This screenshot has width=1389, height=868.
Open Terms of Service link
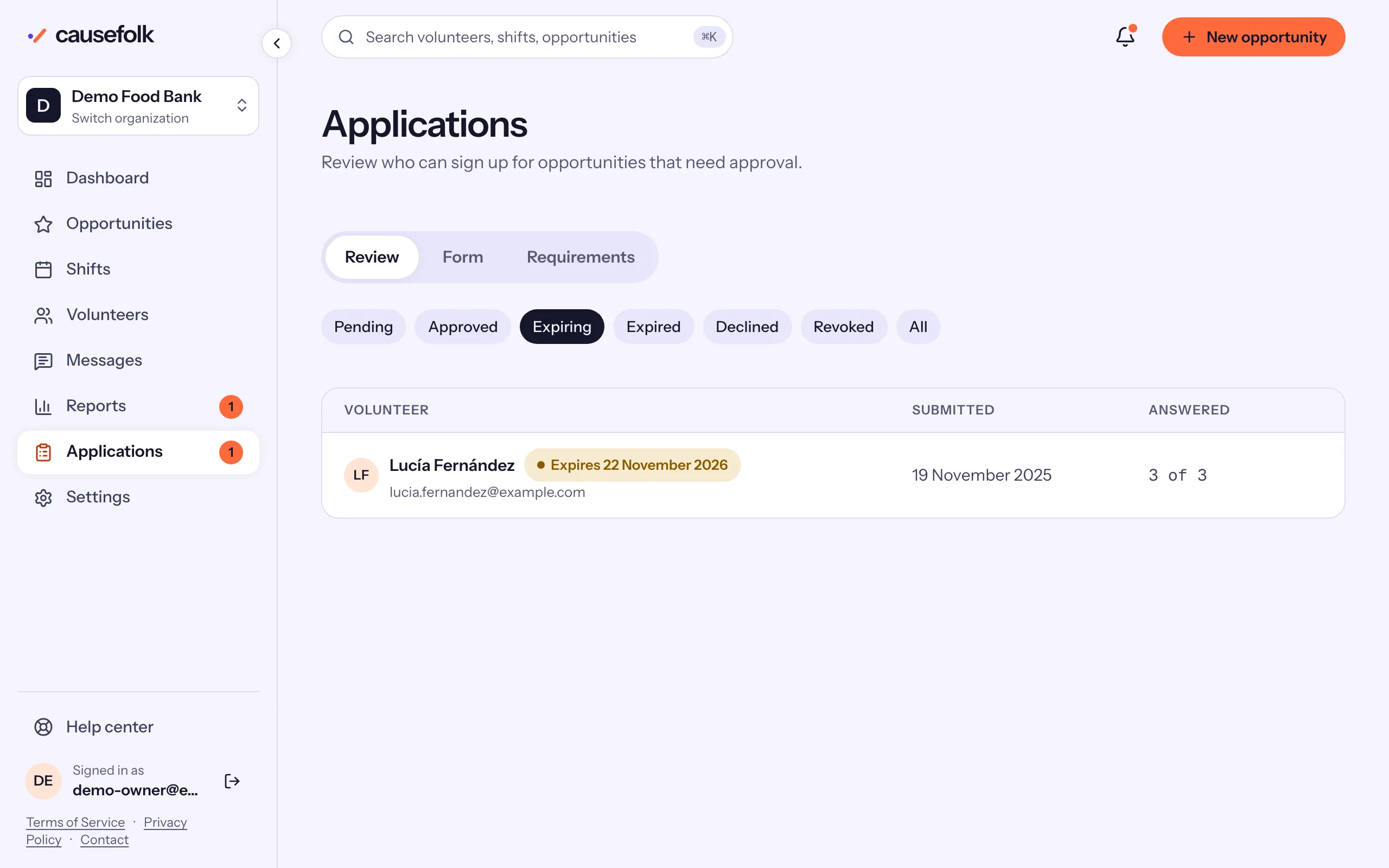[75, 822]
